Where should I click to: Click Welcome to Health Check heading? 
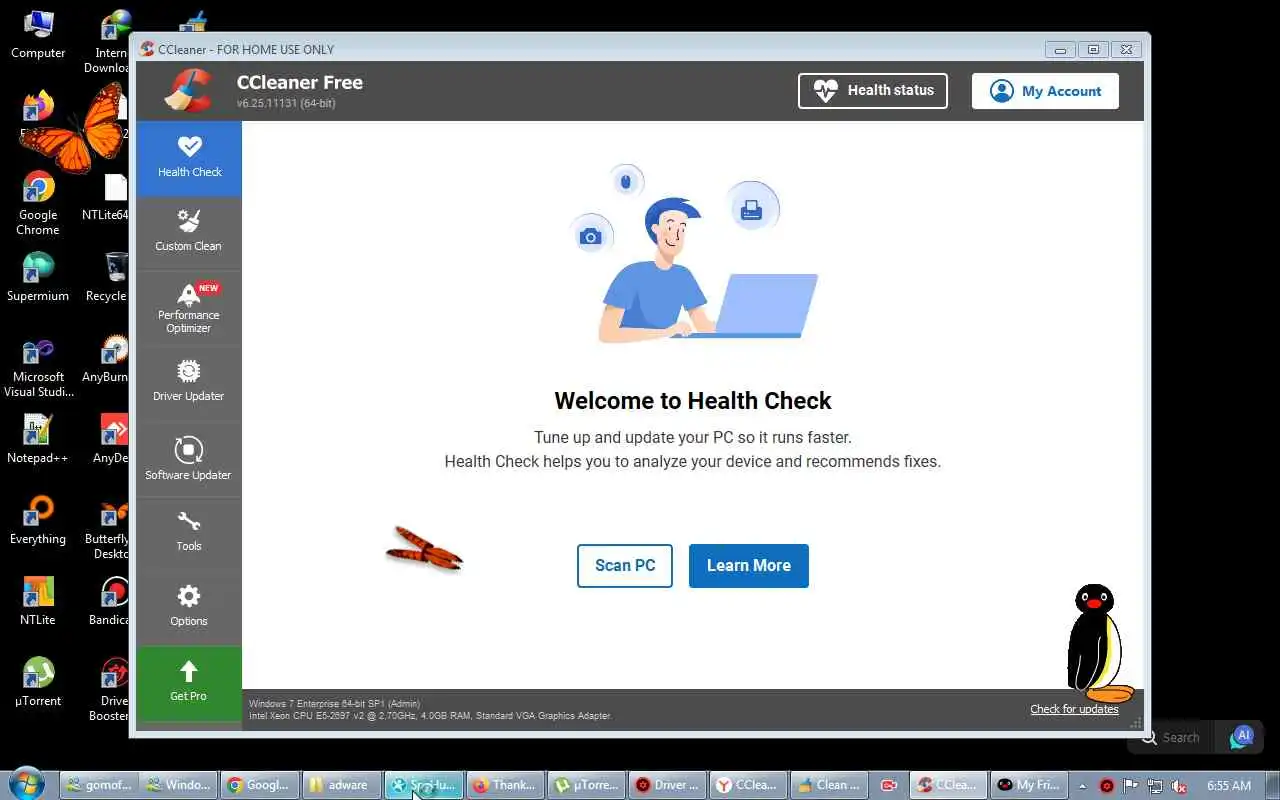coord(693,401)
